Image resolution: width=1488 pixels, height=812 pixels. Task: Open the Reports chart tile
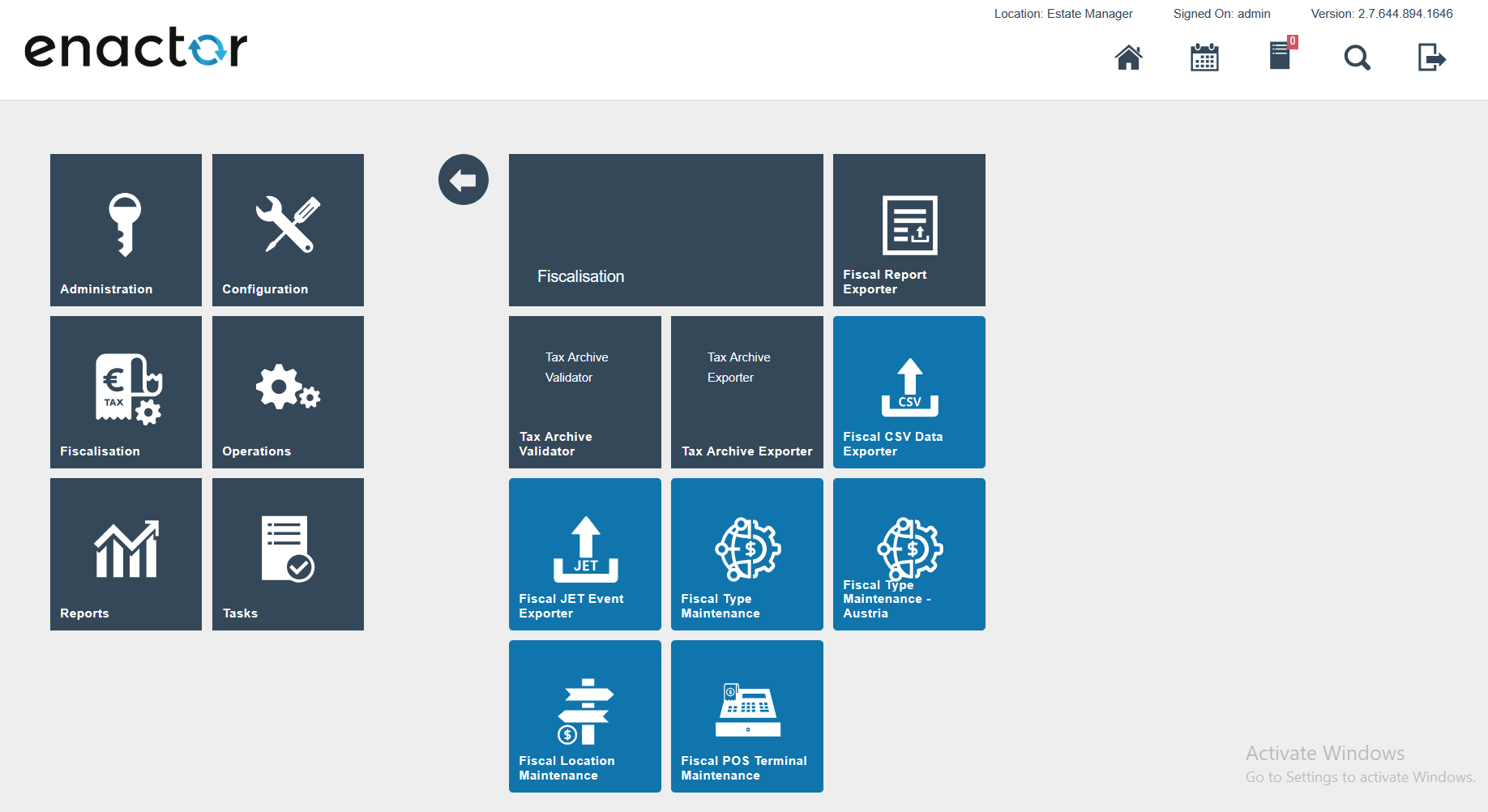pyautogui.click(x=126, y=554)
